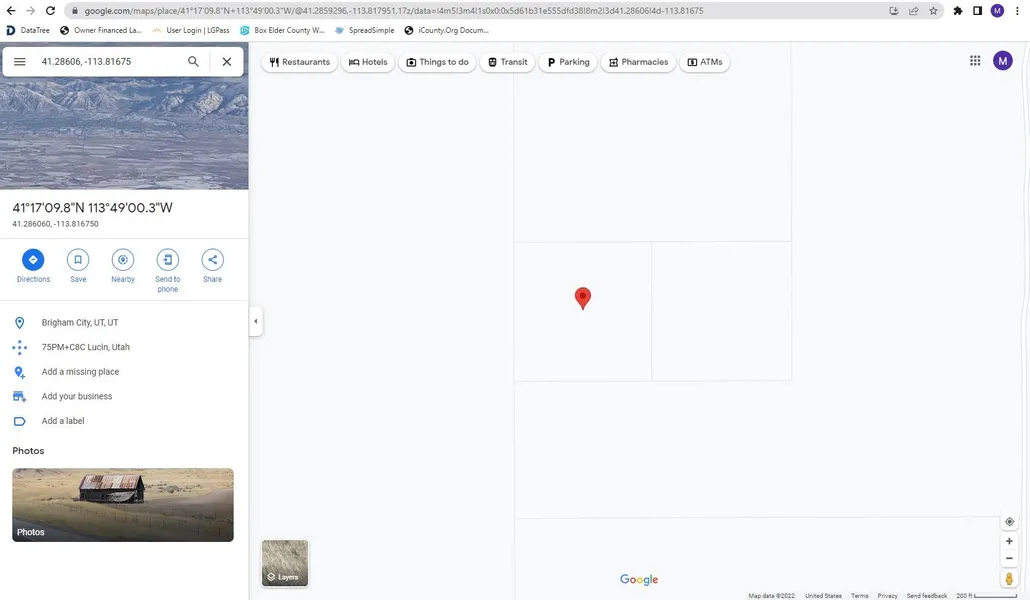Select the Pharmacies category chip
The width and height of the screenshot is (1030, 600).
pyautogui.click(x=638, y=62)
